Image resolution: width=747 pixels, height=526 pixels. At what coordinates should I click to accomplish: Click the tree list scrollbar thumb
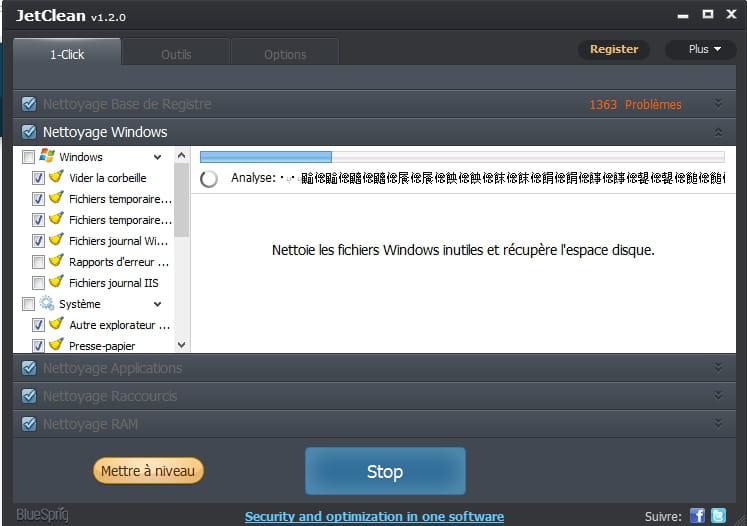click(x=181, y=200)
